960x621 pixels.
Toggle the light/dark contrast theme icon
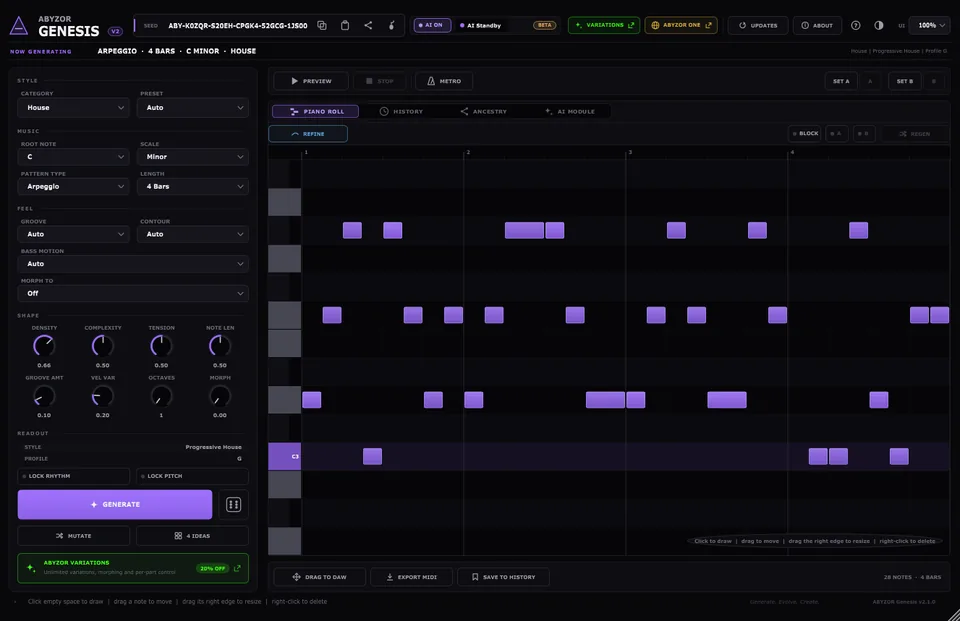(x=879, y=25)
